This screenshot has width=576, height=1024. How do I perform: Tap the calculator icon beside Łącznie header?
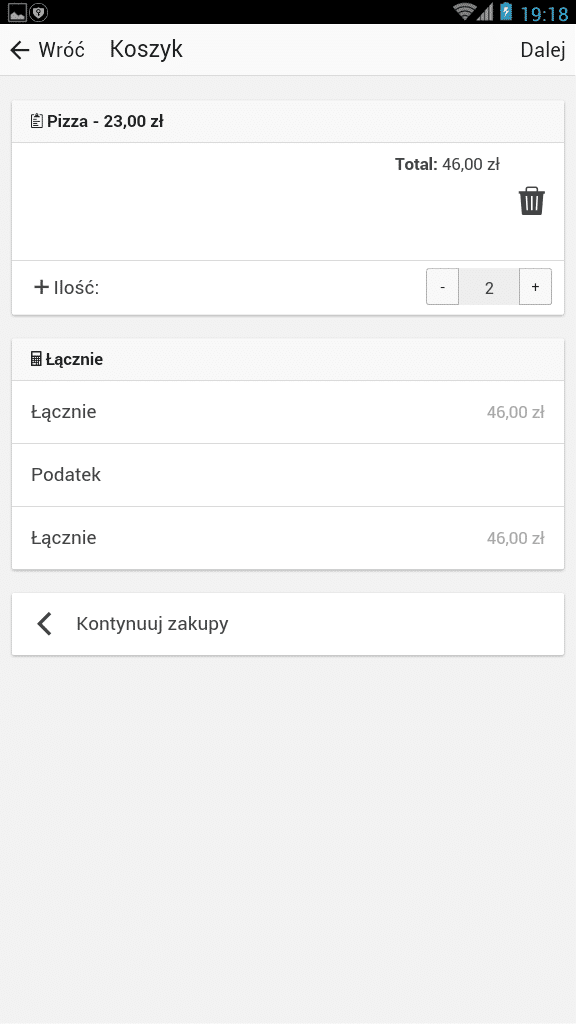coord(37,359)
